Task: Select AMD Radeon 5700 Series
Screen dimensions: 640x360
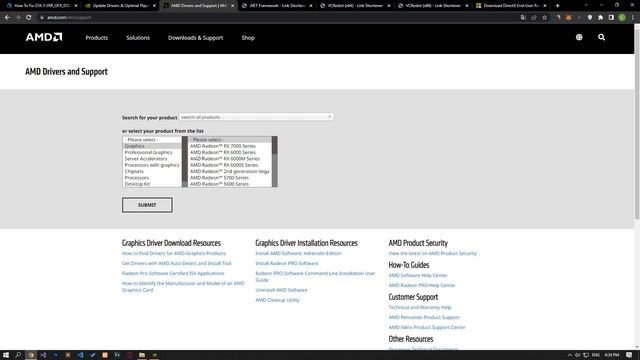Action: pos(230,178)
